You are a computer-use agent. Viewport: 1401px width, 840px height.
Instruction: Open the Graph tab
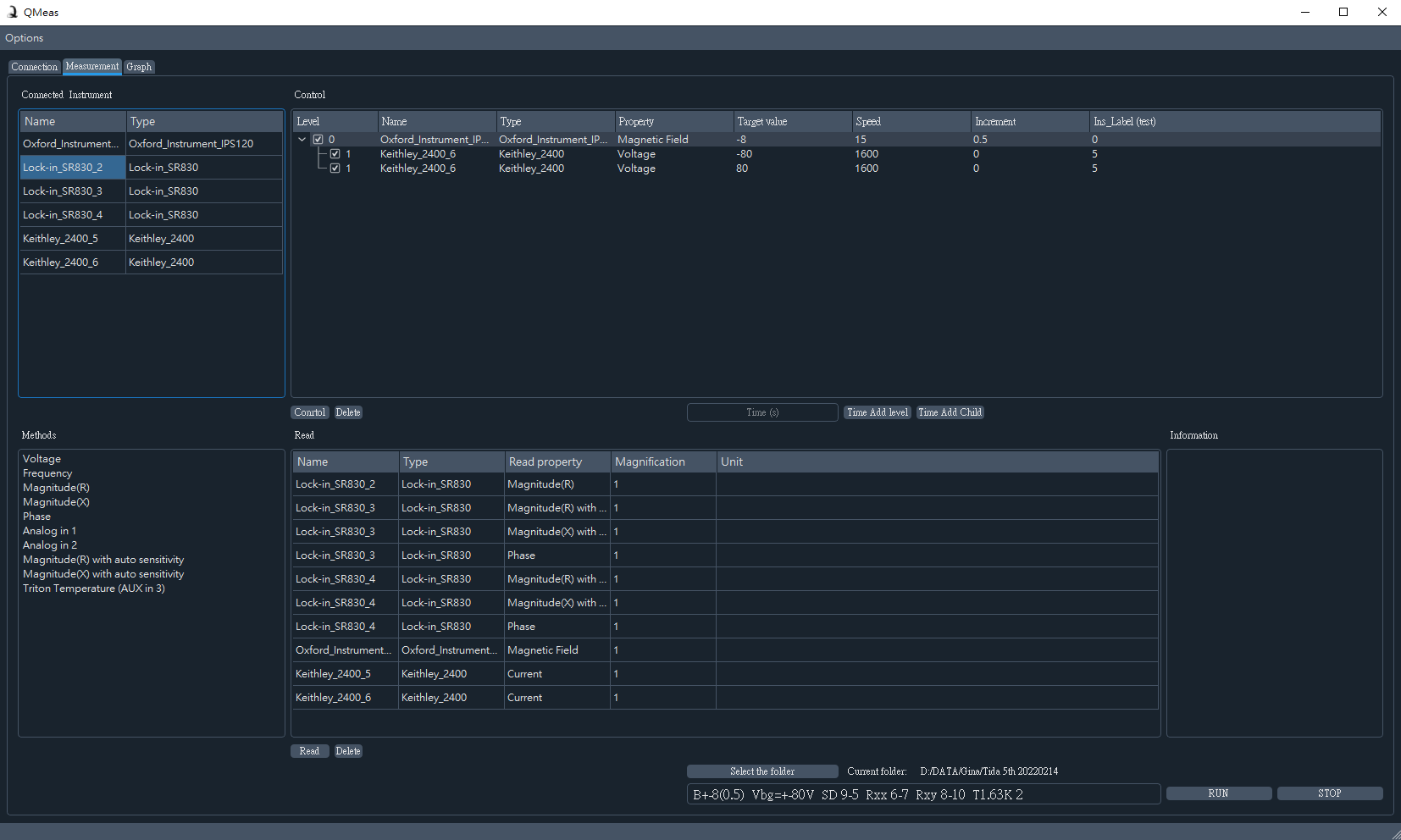click(139, 67)
